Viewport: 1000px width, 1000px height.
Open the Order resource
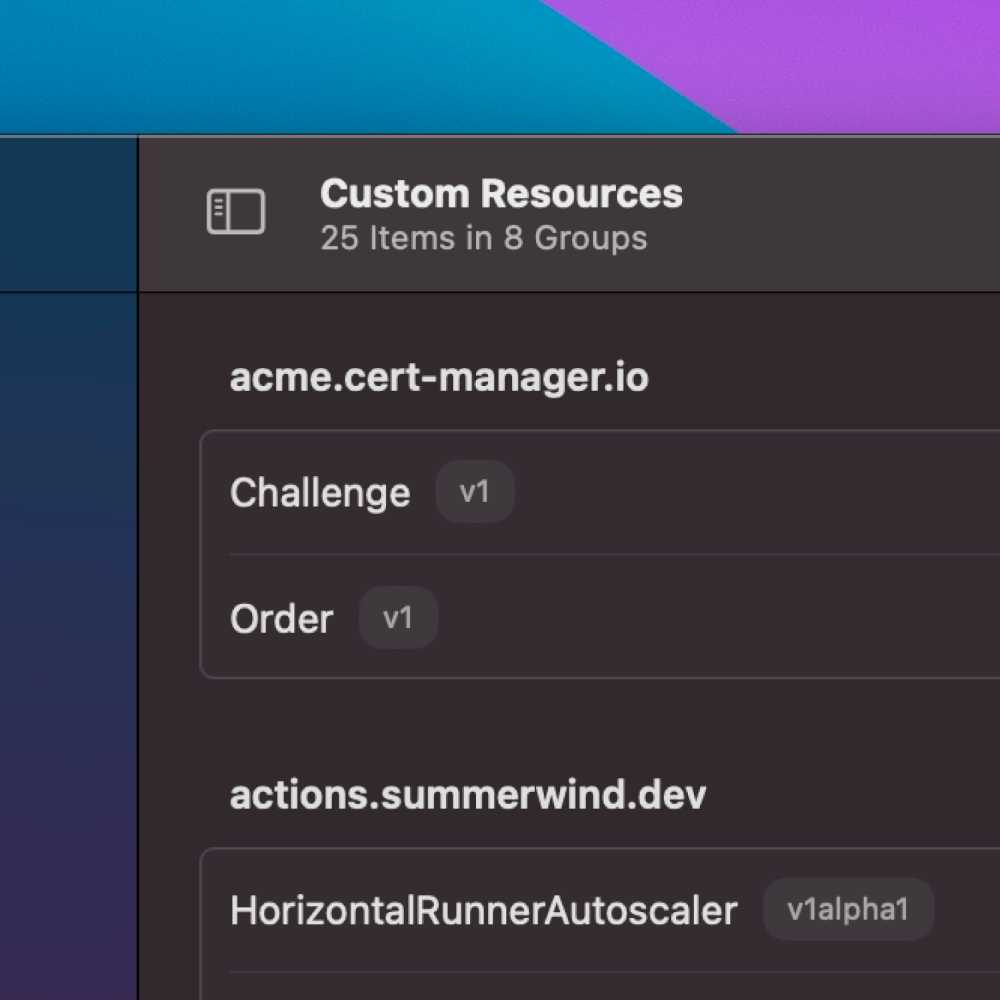click(500, 618)
